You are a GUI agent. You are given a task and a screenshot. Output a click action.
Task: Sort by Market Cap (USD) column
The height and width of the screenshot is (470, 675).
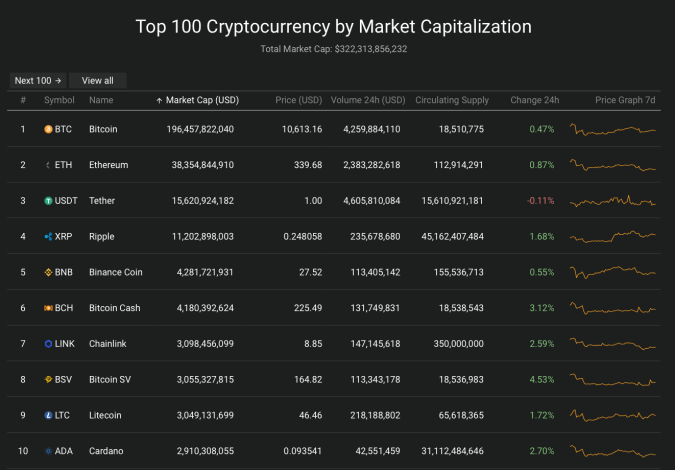202,100
